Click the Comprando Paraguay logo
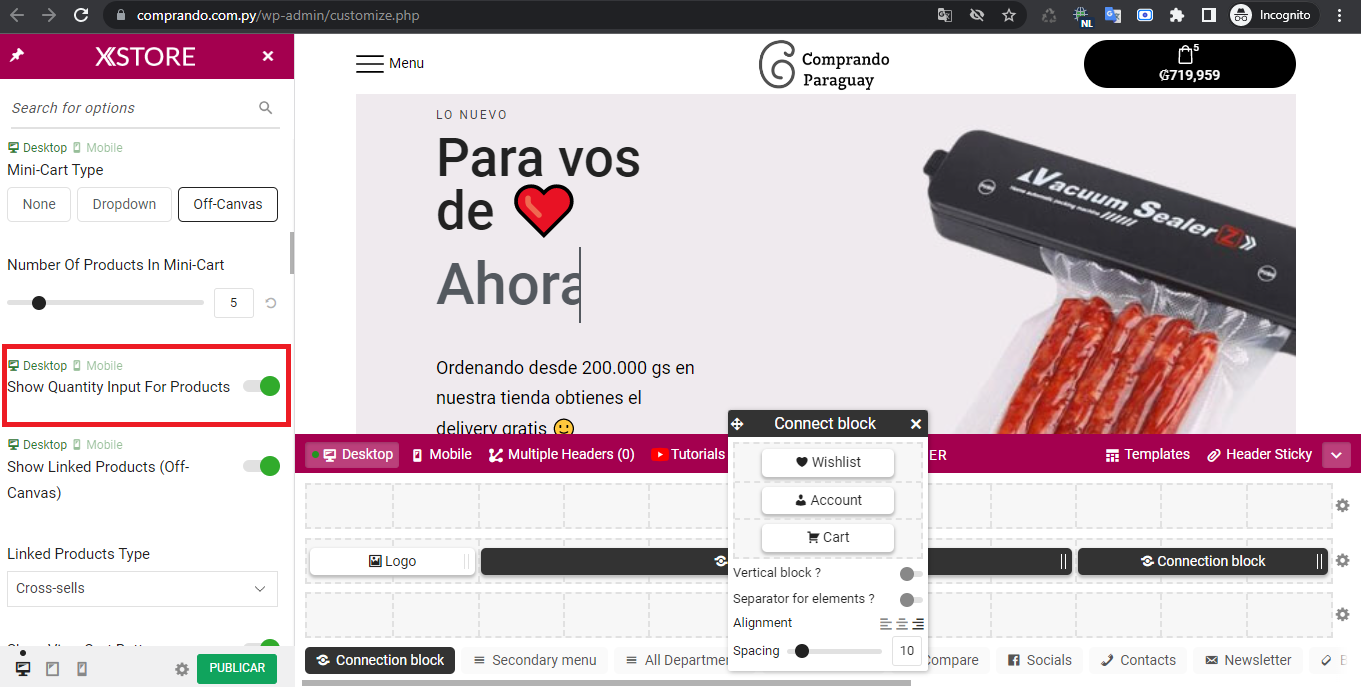Viewport: 1361px width, 687px height. (824, 65)
